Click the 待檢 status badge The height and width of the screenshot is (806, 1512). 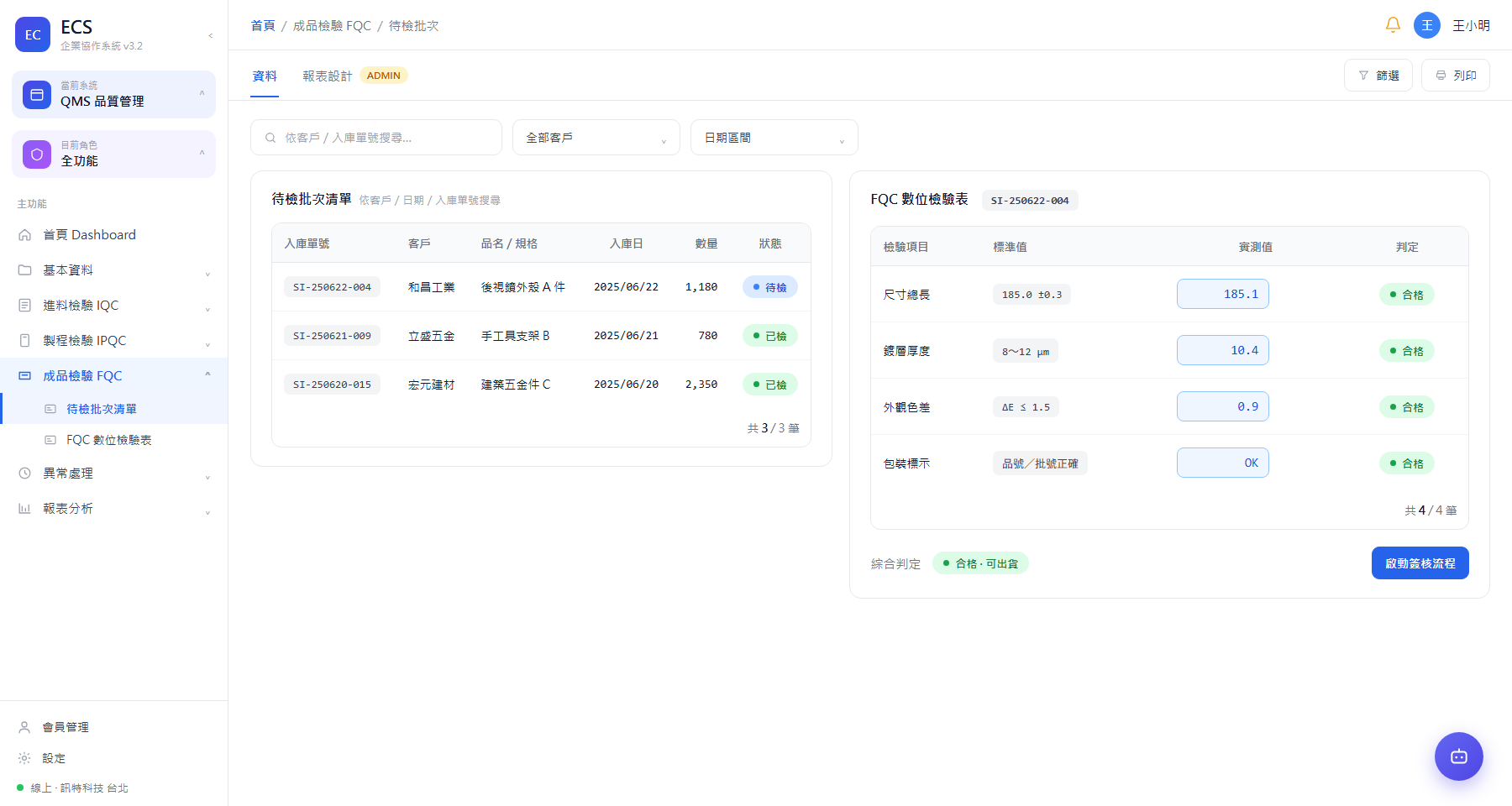tap(770, 287)
